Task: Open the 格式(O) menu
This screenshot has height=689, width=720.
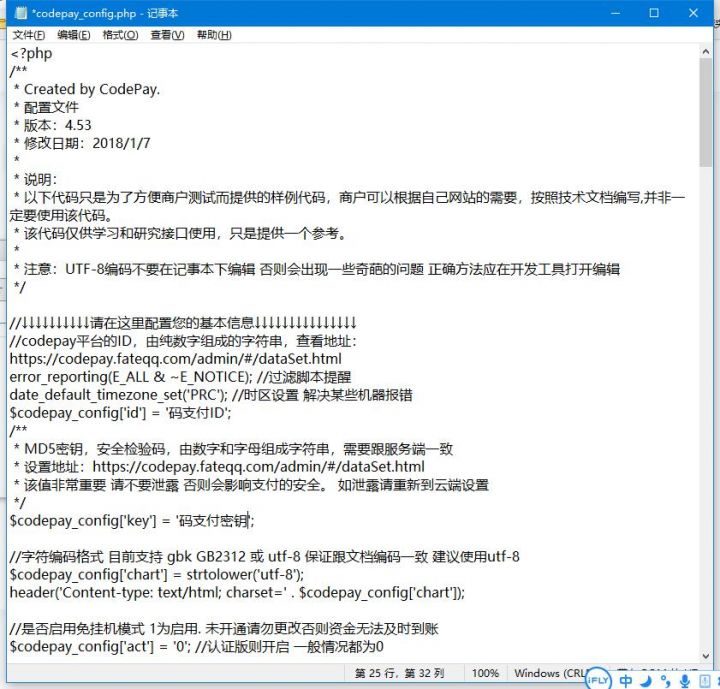Action: coord(120,35)
